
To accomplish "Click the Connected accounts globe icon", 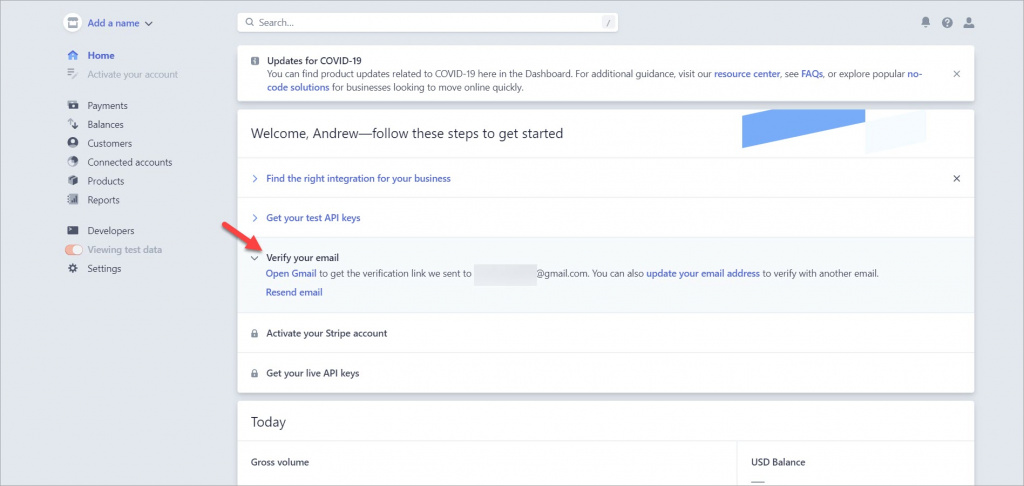I will point(73,162).
